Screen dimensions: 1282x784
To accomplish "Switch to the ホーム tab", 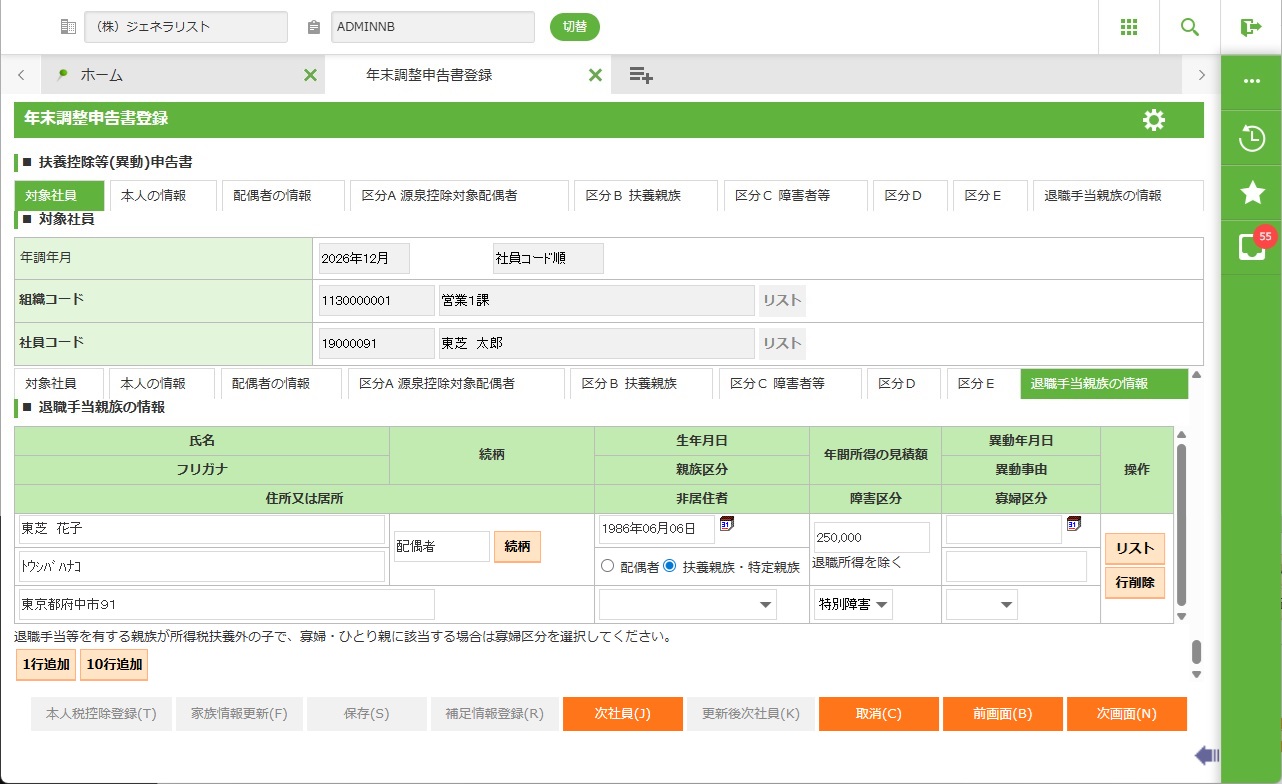I will pos(102,75).
